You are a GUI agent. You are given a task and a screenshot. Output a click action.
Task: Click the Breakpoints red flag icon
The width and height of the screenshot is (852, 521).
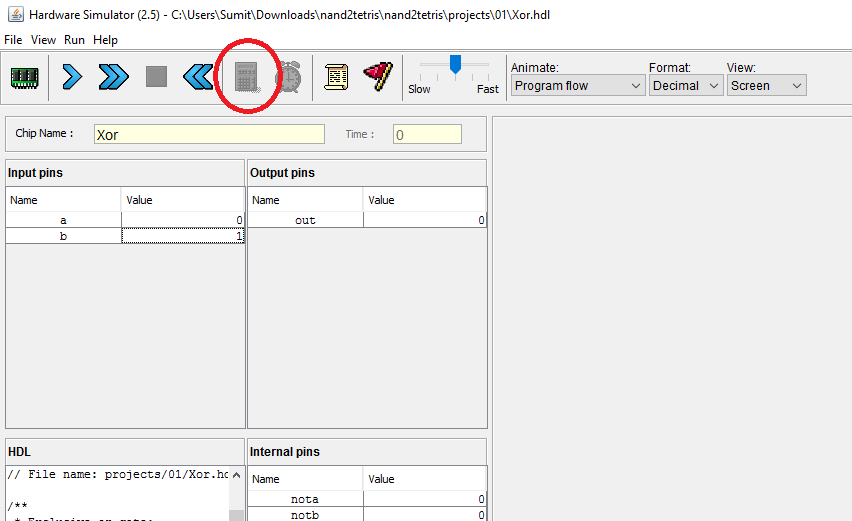click(378, 77)
